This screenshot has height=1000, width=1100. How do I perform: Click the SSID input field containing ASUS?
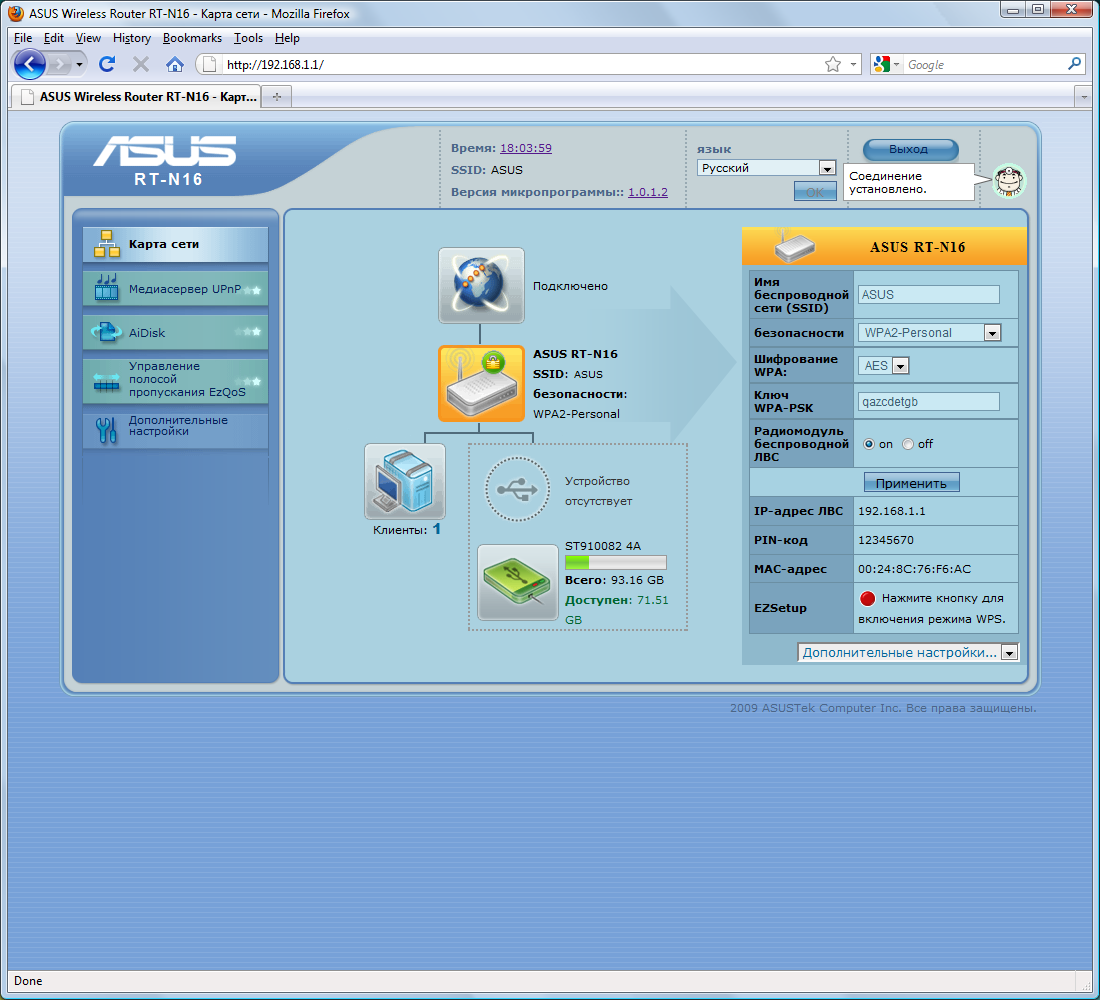[x=928, y=295]
